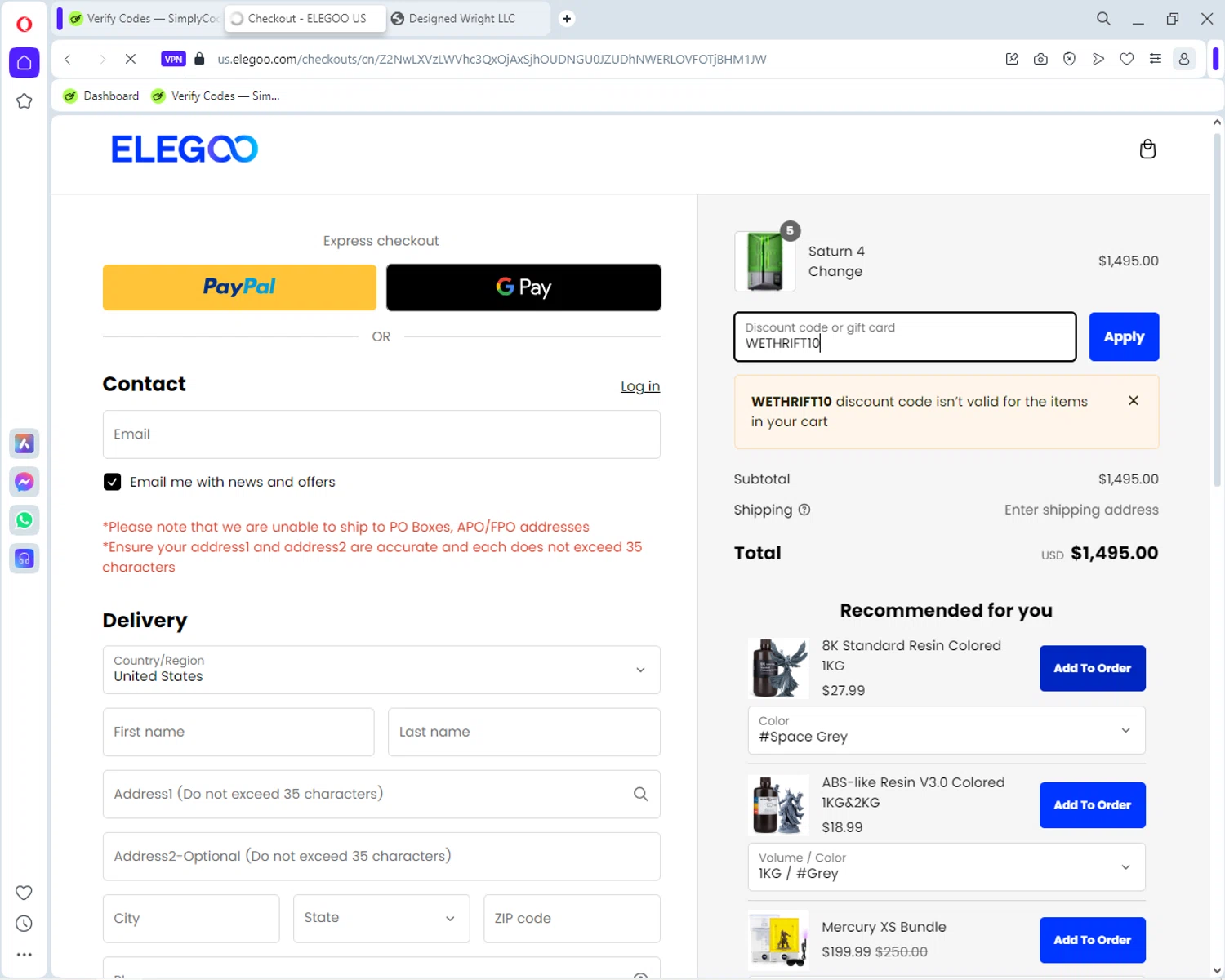Switch to Verify Codes SimplyCodes tab
The width and height of the screenshot is (1225, 980).
tap(145, 18)
